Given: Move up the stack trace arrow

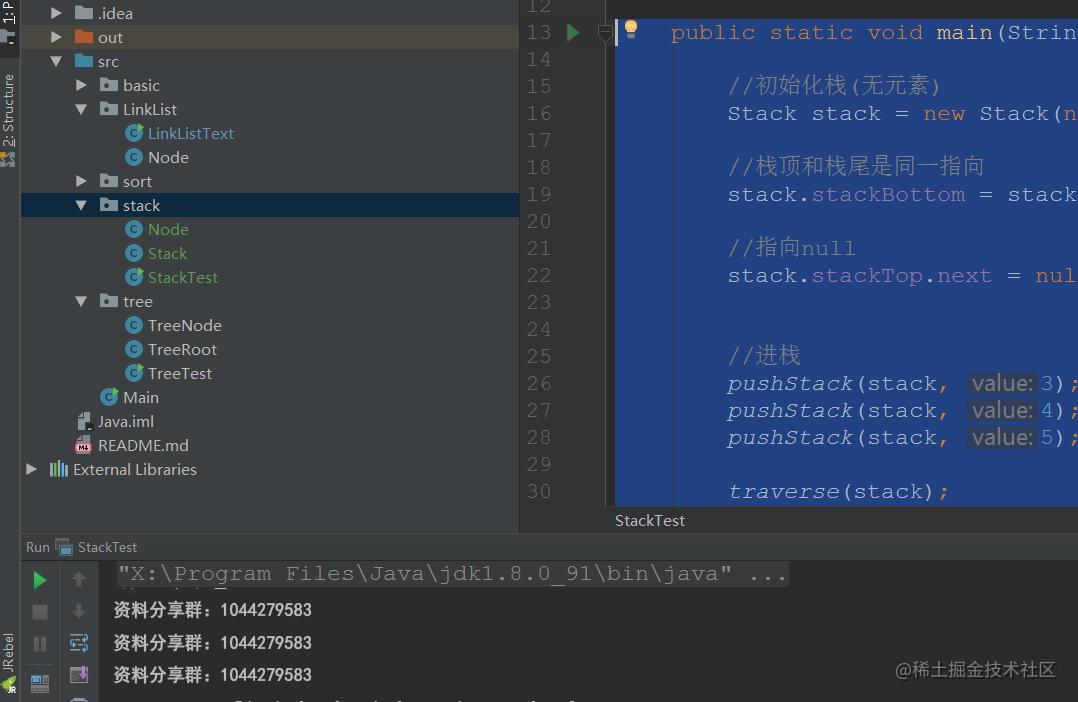Looking at the screenshot, I should pyautogui.click(x=79, y=580).
